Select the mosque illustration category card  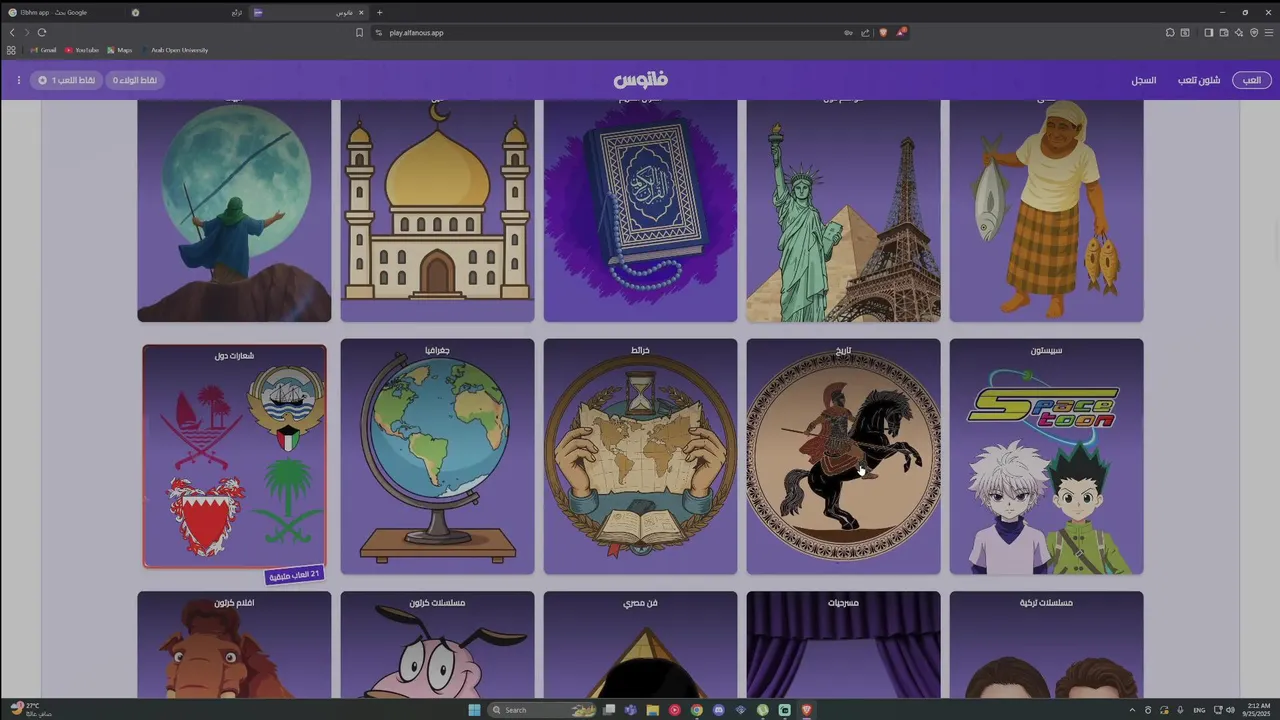click(x=437, y=210)
